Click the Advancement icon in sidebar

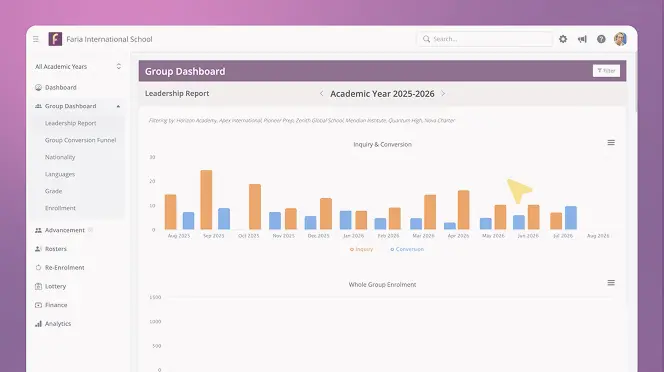point(38,230)
